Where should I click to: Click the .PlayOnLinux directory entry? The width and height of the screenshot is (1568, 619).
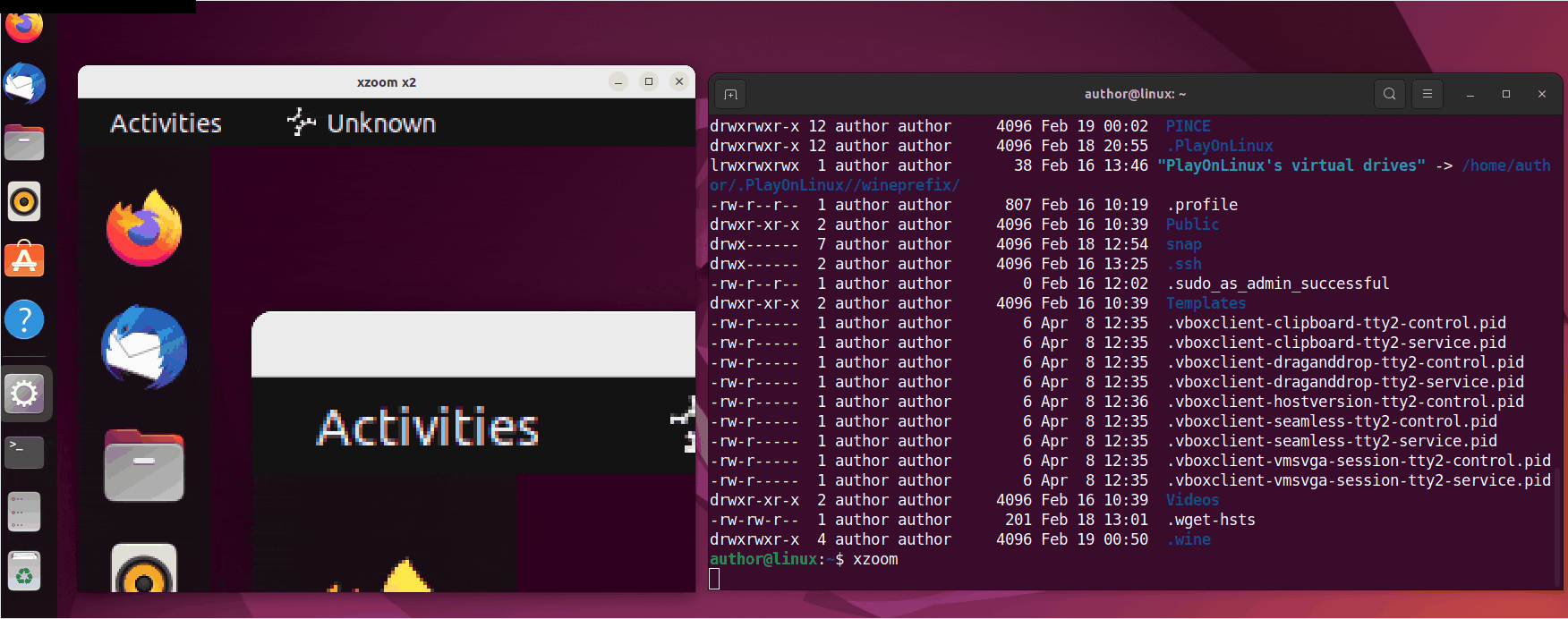1219,146
